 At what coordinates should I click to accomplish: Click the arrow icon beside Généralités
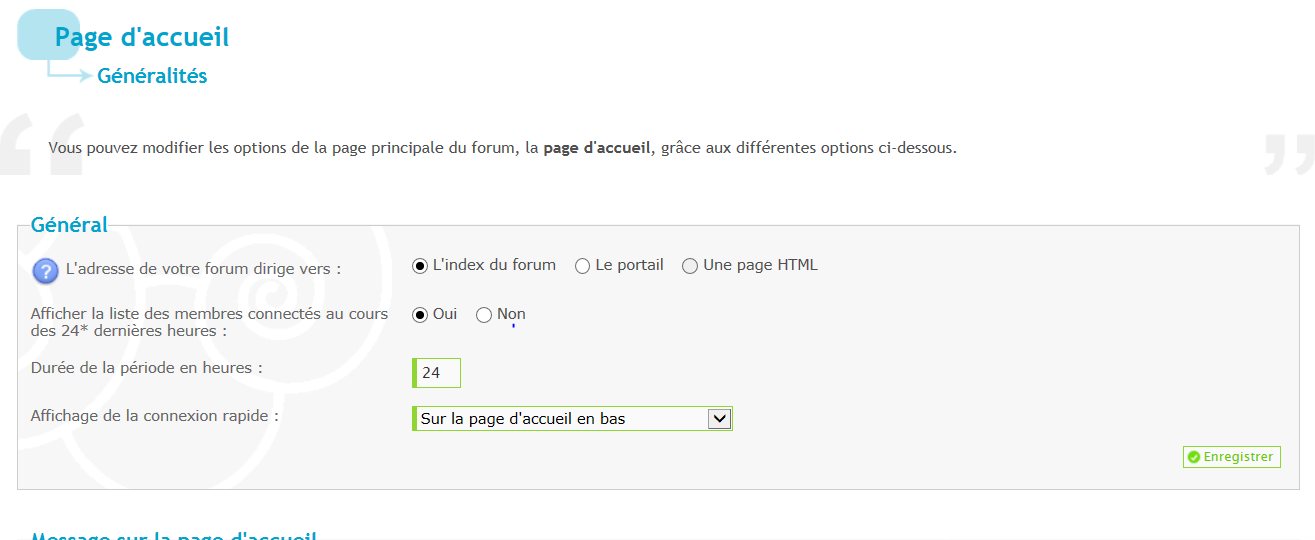point(70,75)
